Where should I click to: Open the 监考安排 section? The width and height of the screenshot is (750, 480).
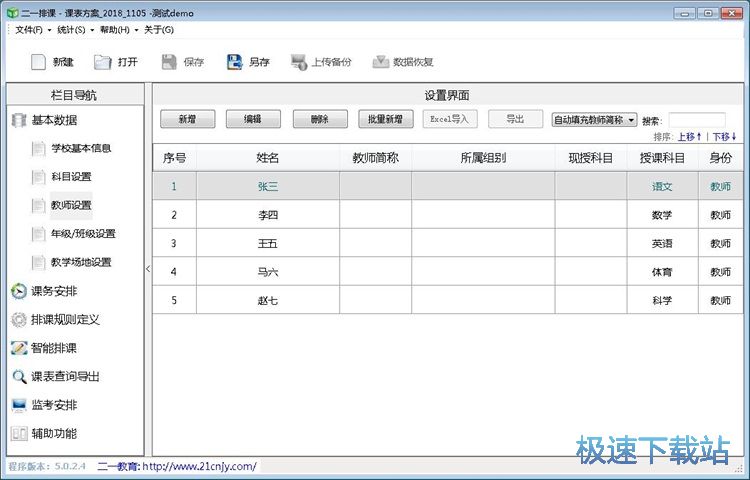coord(54,405)
